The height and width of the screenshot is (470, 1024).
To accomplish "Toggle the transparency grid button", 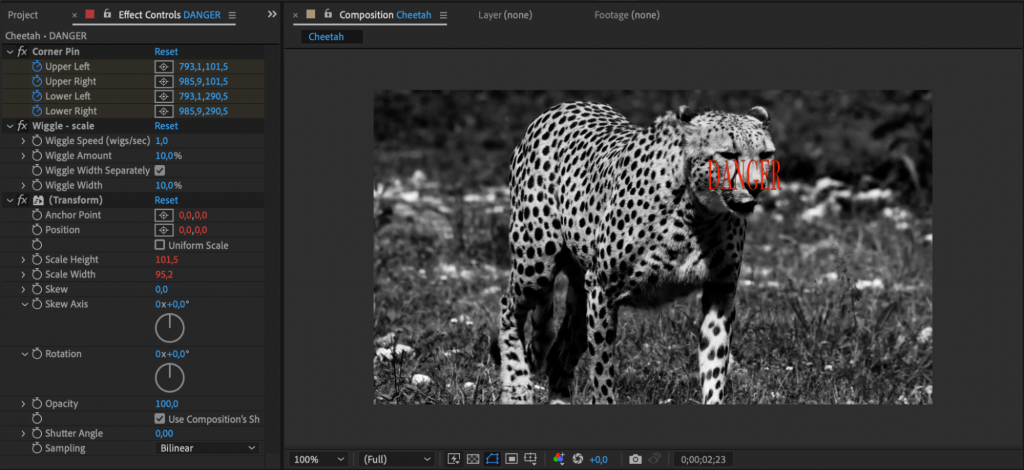I will (473, 459).
